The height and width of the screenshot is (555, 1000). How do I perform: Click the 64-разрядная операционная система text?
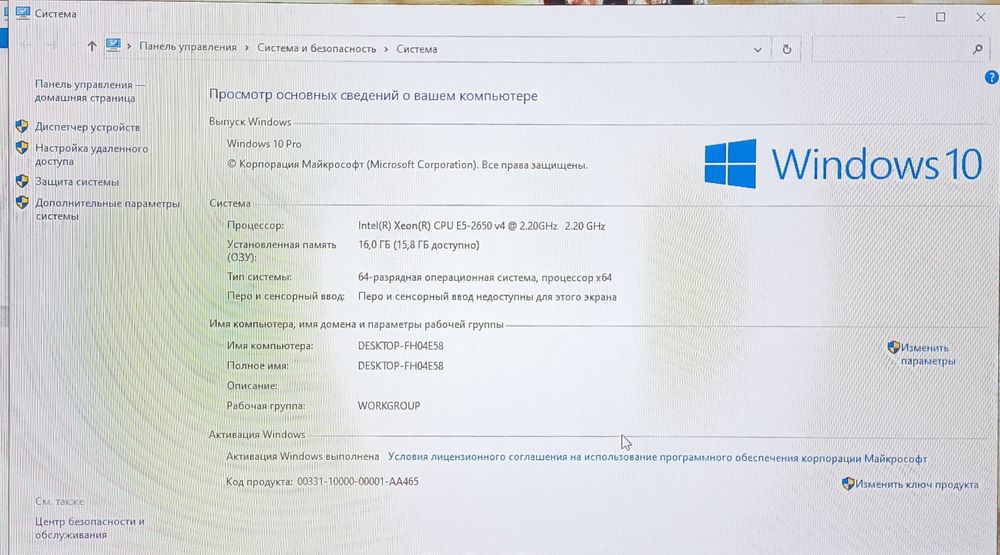[x=485, y=278]
